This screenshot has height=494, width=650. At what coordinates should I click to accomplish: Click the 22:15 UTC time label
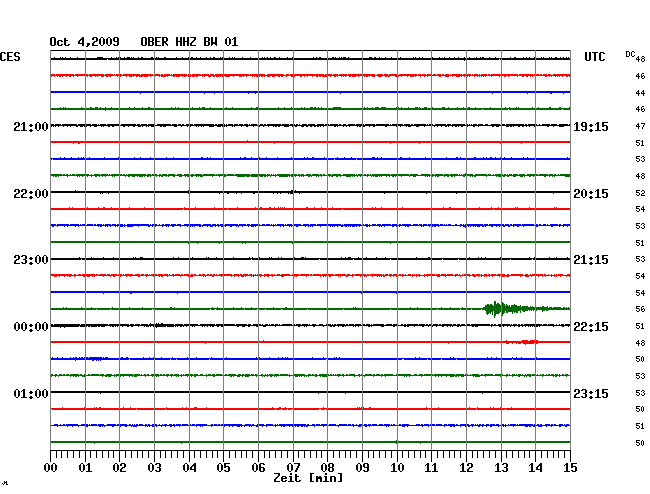pos(591,327)
